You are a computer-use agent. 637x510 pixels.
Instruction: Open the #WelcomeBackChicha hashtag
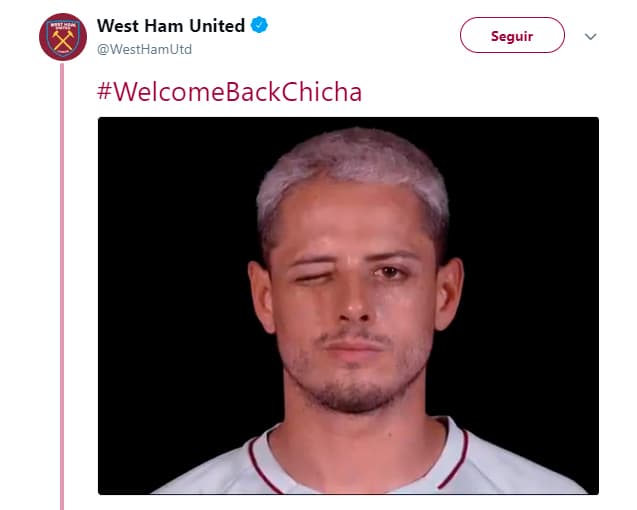coord(229,93)
